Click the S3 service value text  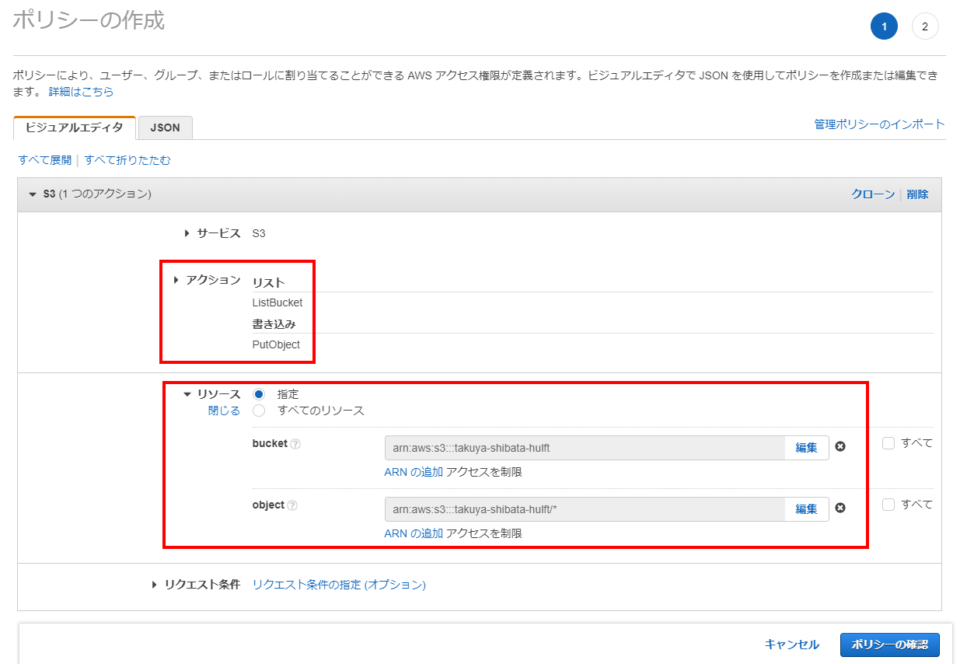(x=259, y=233)
